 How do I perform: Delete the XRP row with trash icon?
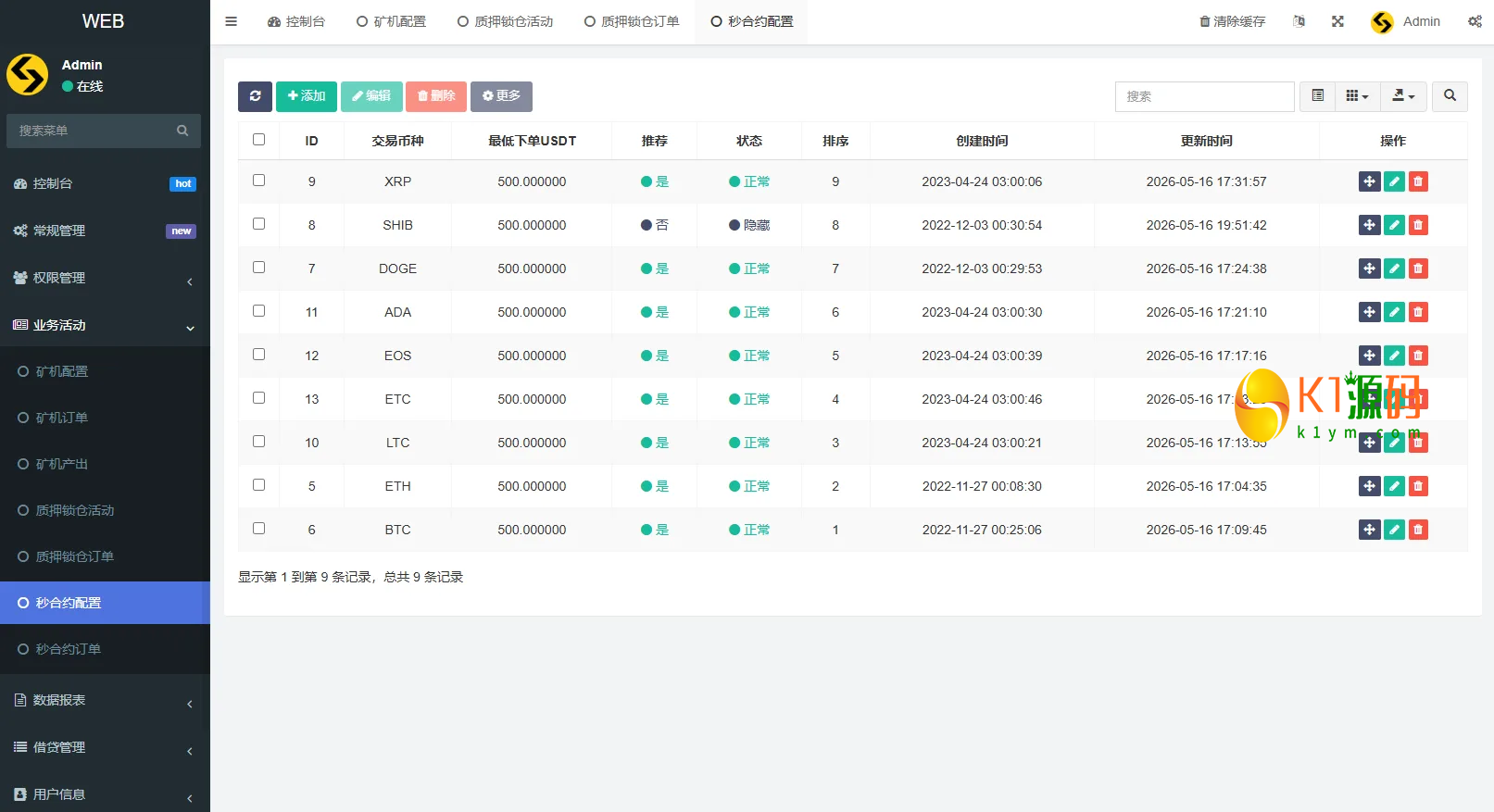click(x=1418, y=181)
